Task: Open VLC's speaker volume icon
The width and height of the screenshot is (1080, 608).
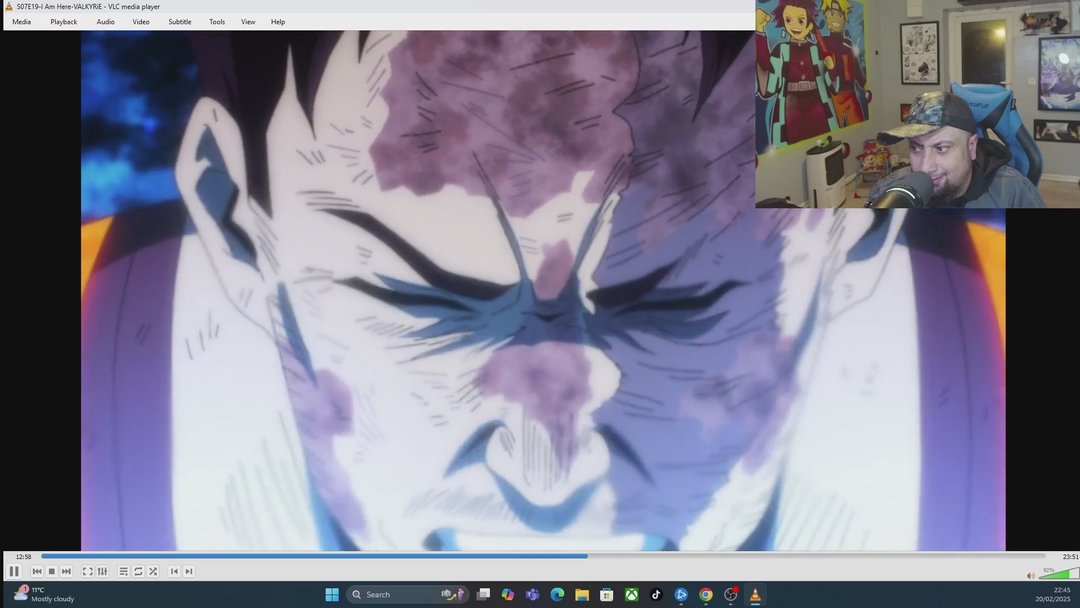Action: pyautogui.click(x=1031, y=574)
